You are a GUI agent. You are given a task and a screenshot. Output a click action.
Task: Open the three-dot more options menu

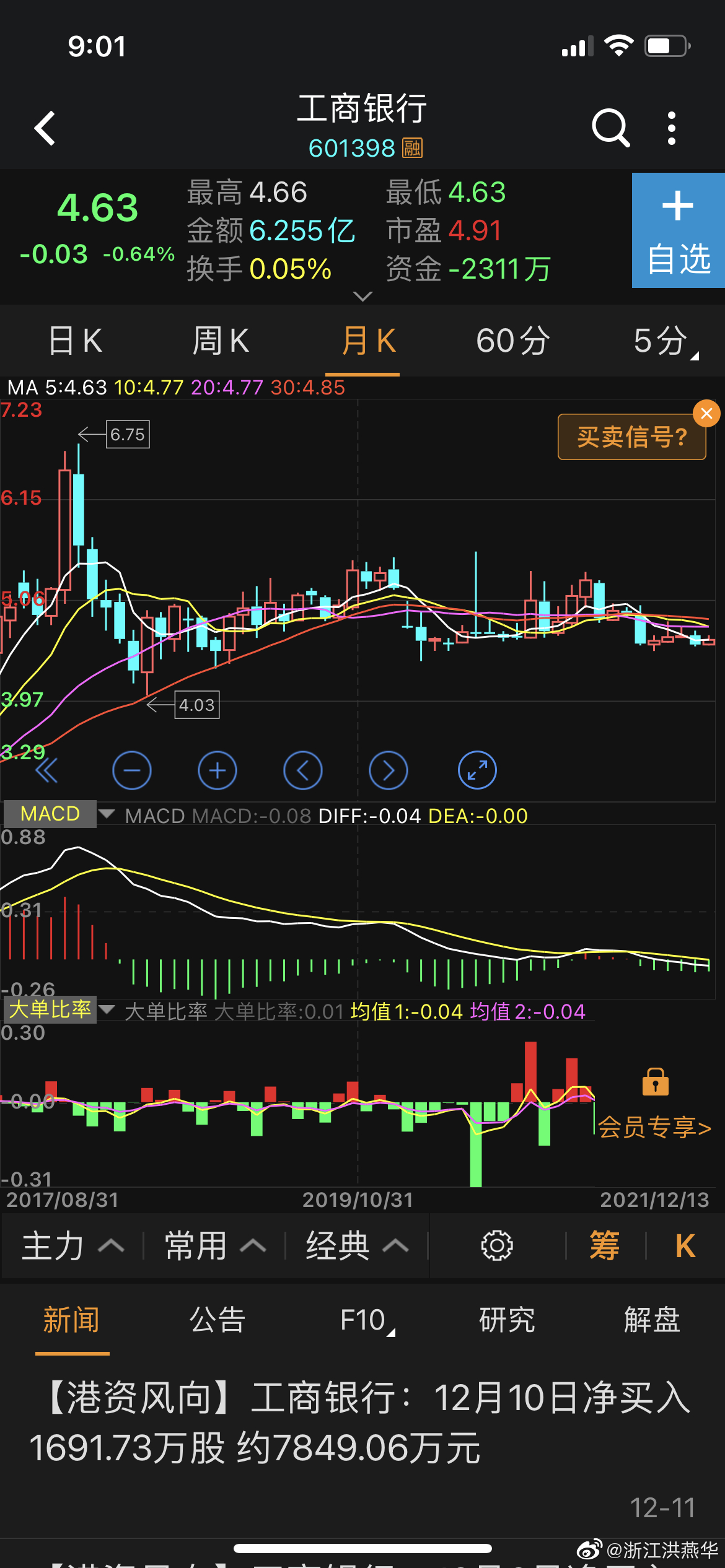pos(672,128)
